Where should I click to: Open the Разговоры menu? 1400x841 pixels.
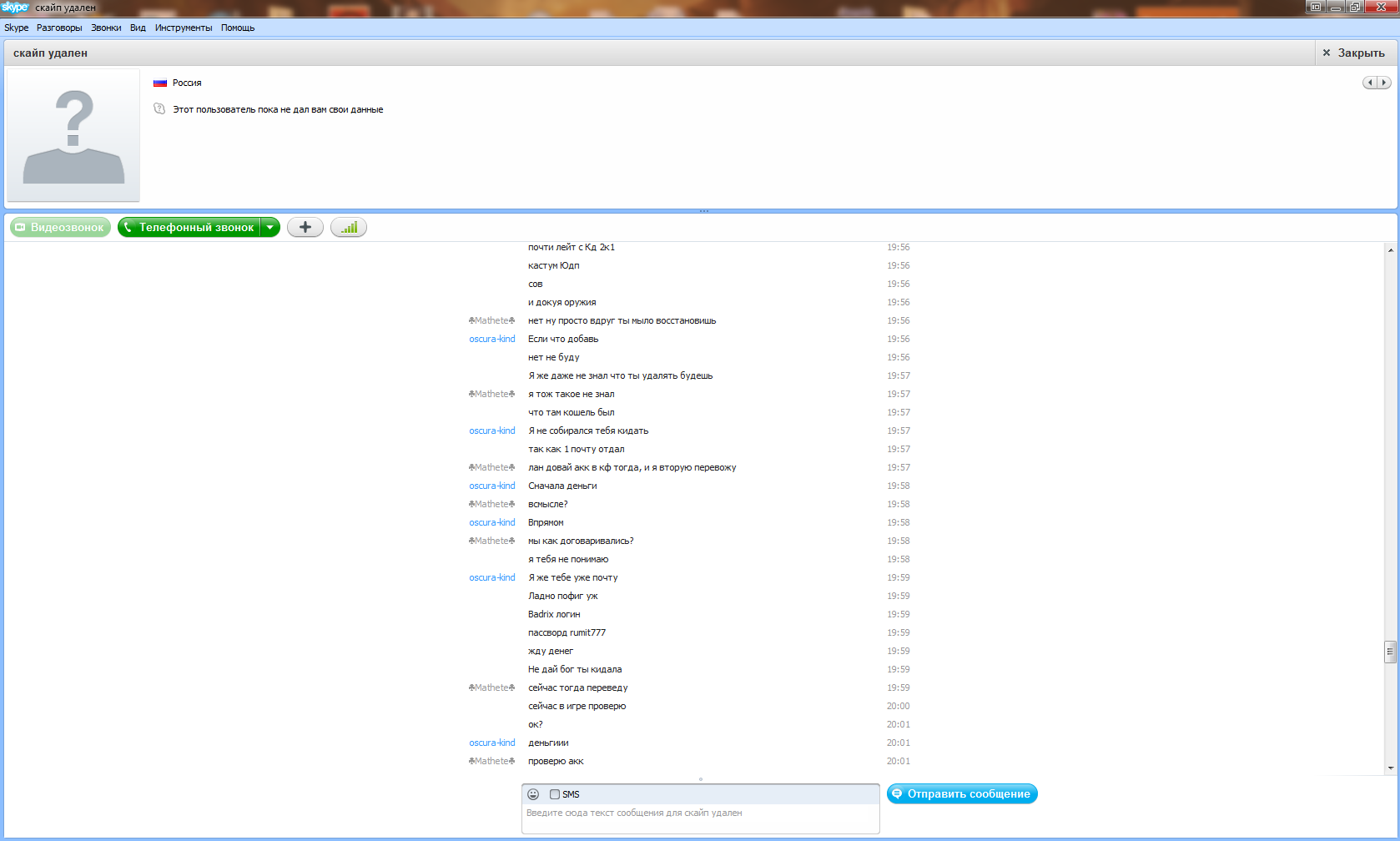pos(59,28)
